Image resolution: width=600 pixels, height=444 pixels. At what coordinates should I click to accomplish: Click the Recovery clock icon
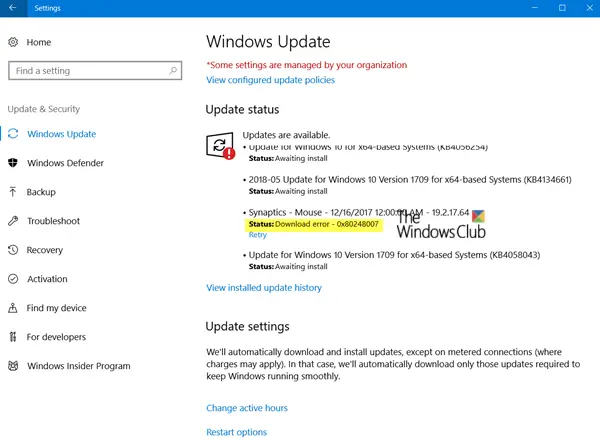13,250
